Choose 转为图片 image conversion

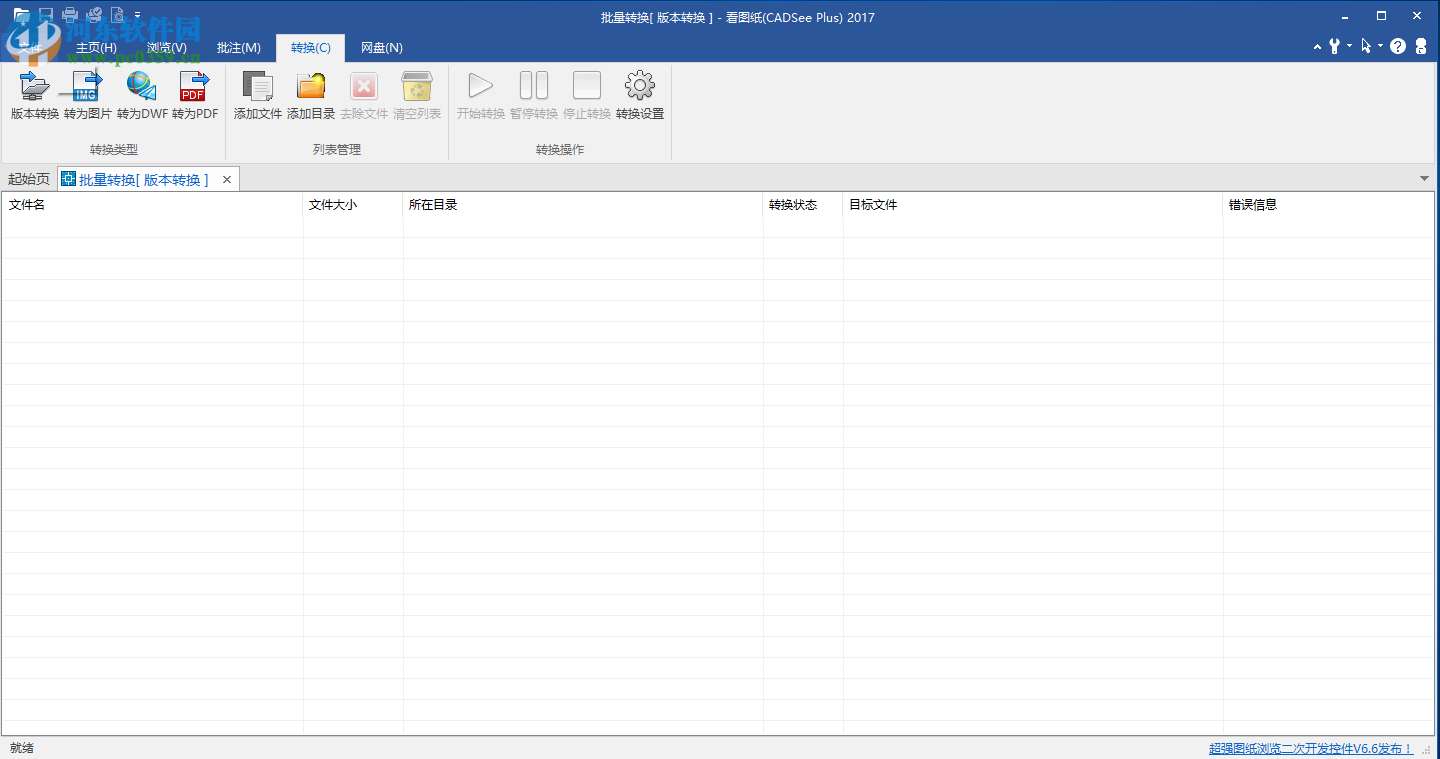click(x=88, y=96)
